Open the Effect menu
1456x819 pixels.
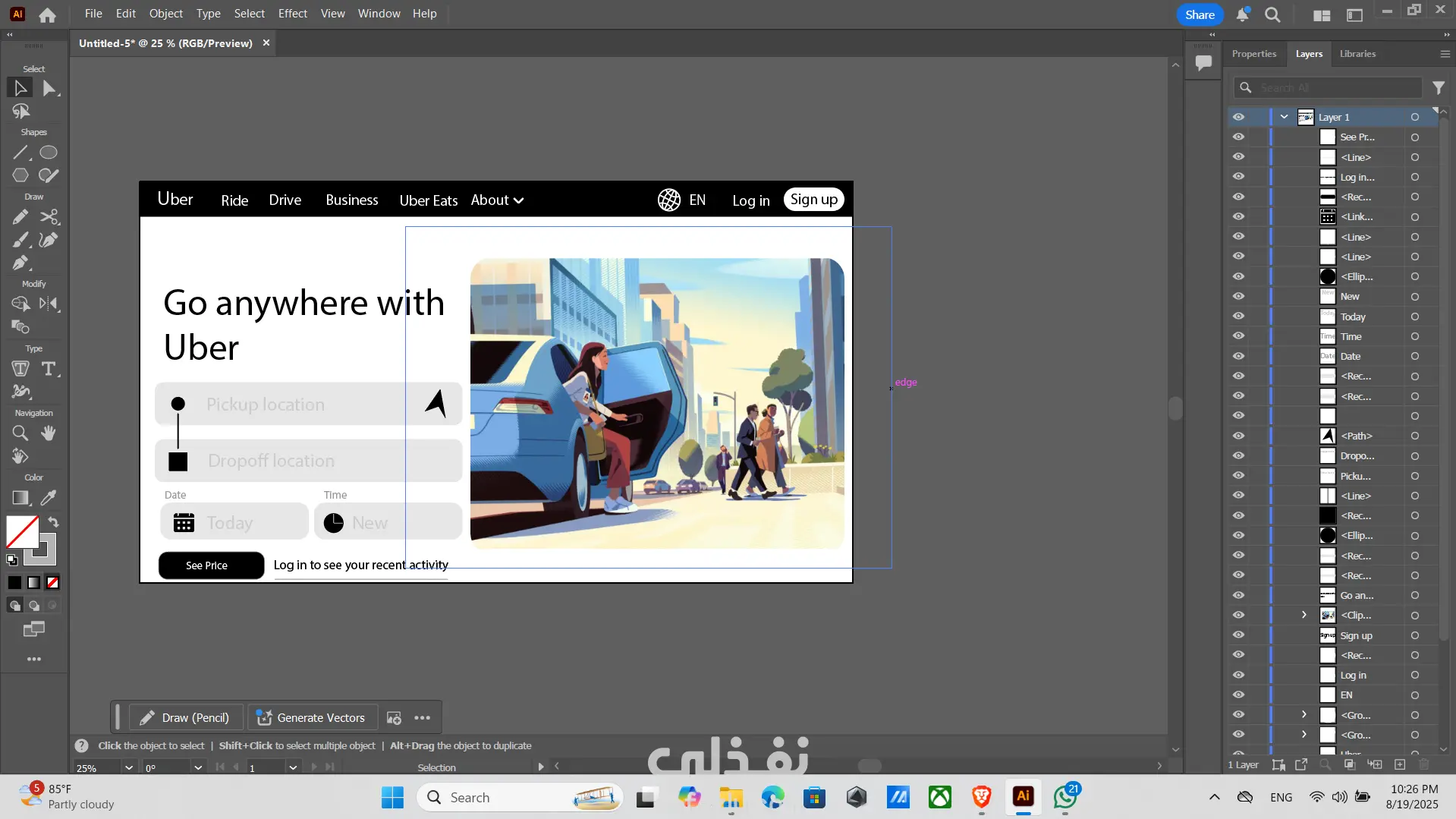(x=292, y=14)
